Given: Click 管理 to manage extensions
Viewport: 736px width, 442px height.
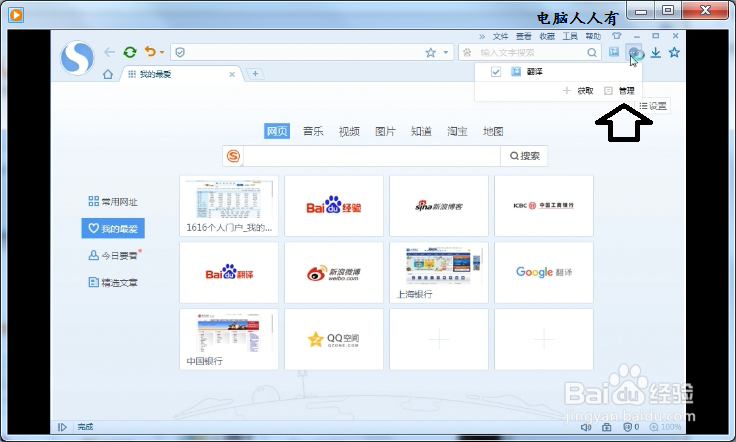Looking at the screenshot, I should [620, 91].
